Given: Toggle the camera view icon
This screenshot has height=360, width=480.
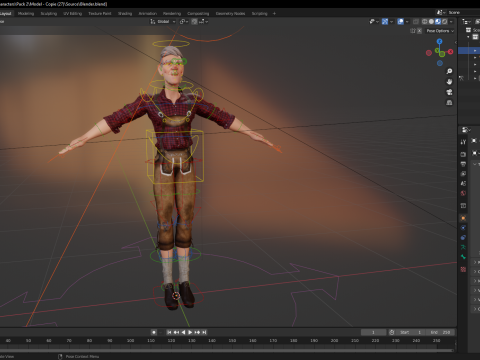Looking at the screenshot, I should click(x=449, y=92).
